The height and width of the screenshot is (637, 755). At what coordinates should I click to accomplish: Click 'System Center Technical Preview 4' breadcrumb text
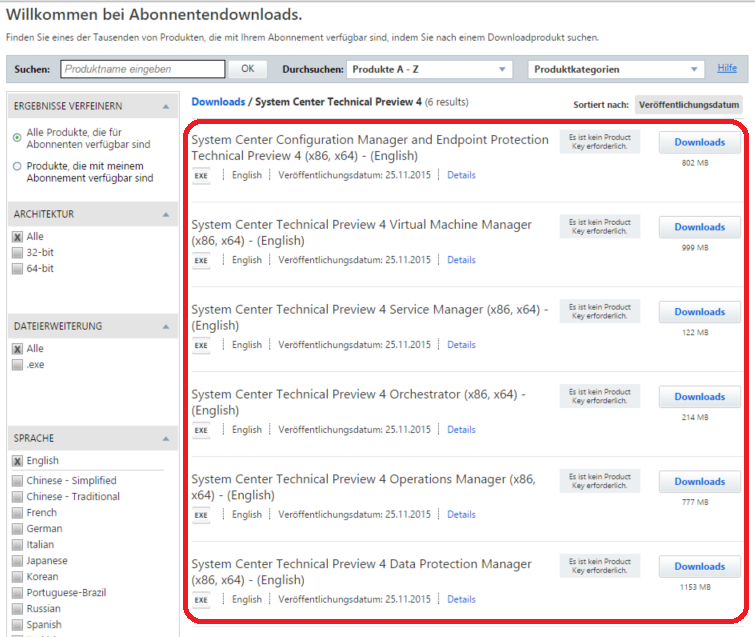338,102
